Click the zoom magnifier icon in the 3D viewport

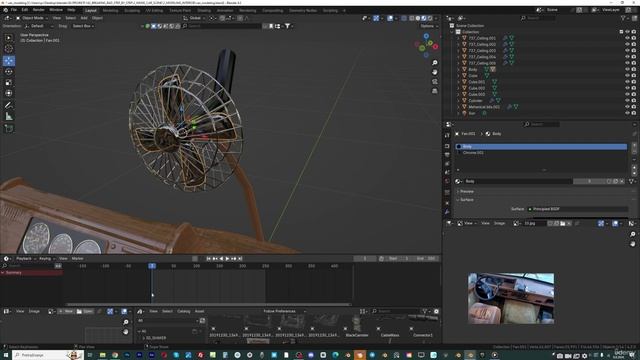pyautogui.click(x=435, y=63)
